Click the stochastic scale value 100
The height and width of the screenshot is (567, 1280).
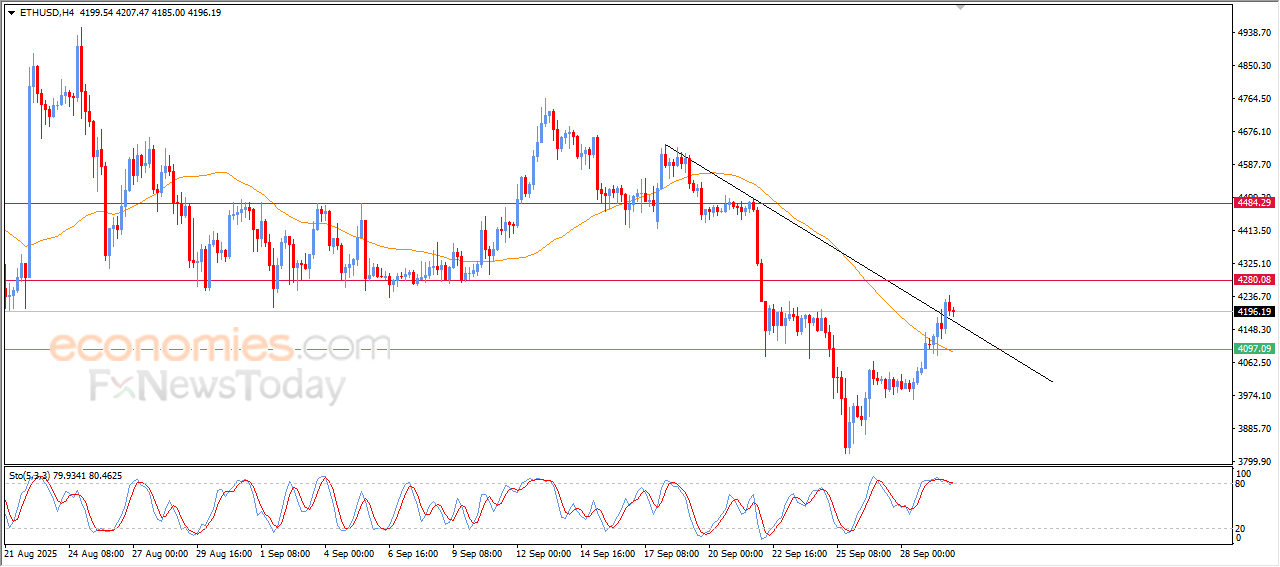1245,473
